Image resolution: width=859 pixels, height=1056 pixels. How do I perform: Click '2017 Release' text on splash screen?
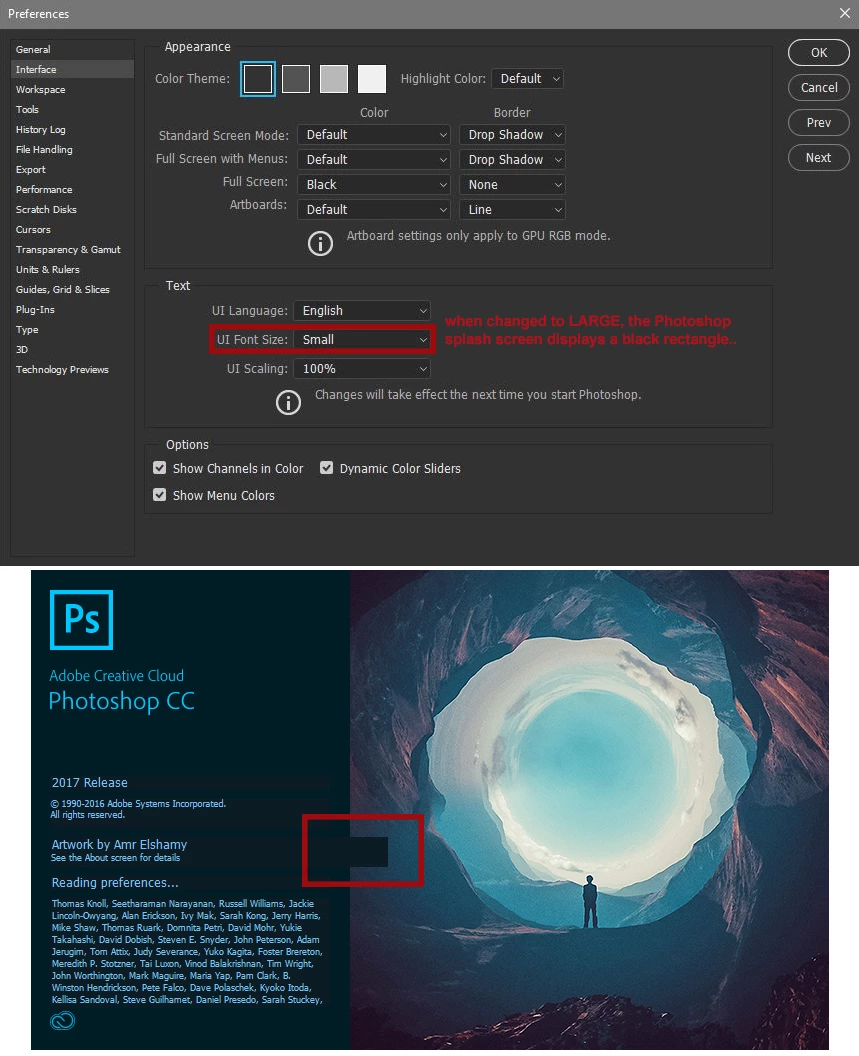pos(90,783)
